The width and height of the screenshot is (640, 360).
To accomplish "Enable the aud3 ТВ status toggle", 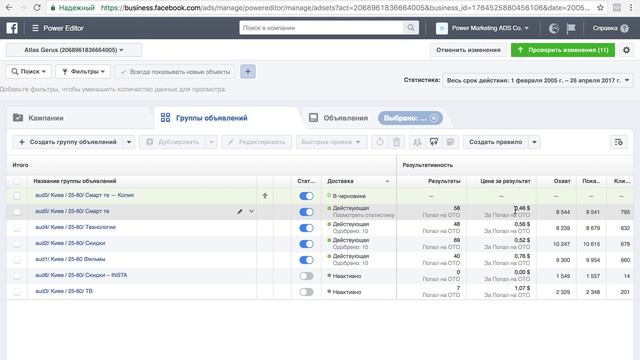I will (306, 292).
